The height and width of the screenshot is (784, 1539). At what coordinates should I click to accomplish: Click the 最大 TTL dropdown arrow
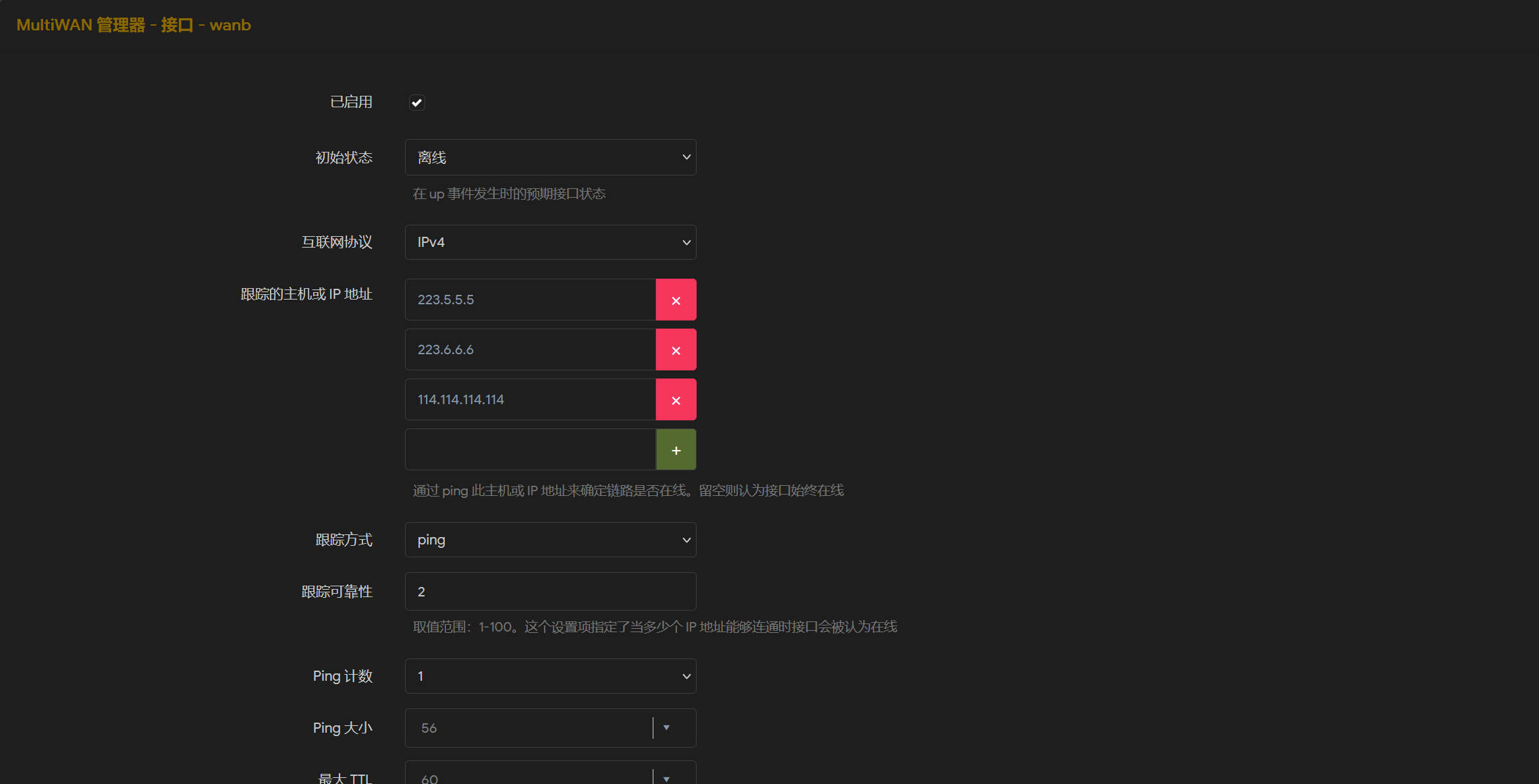tap(666, 778)
